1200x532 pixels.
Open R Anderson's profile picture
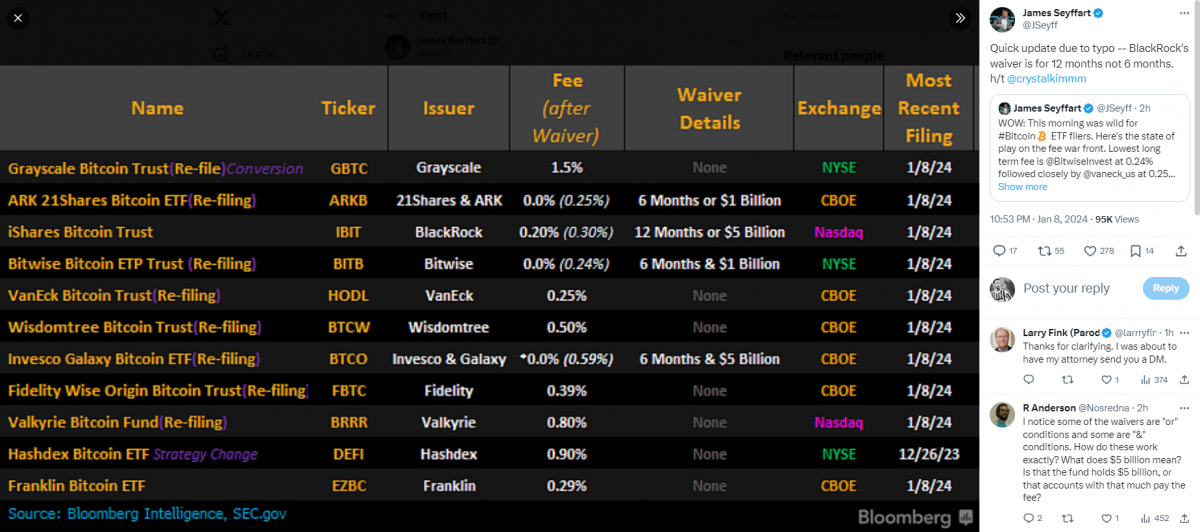tap(1003, 415)
